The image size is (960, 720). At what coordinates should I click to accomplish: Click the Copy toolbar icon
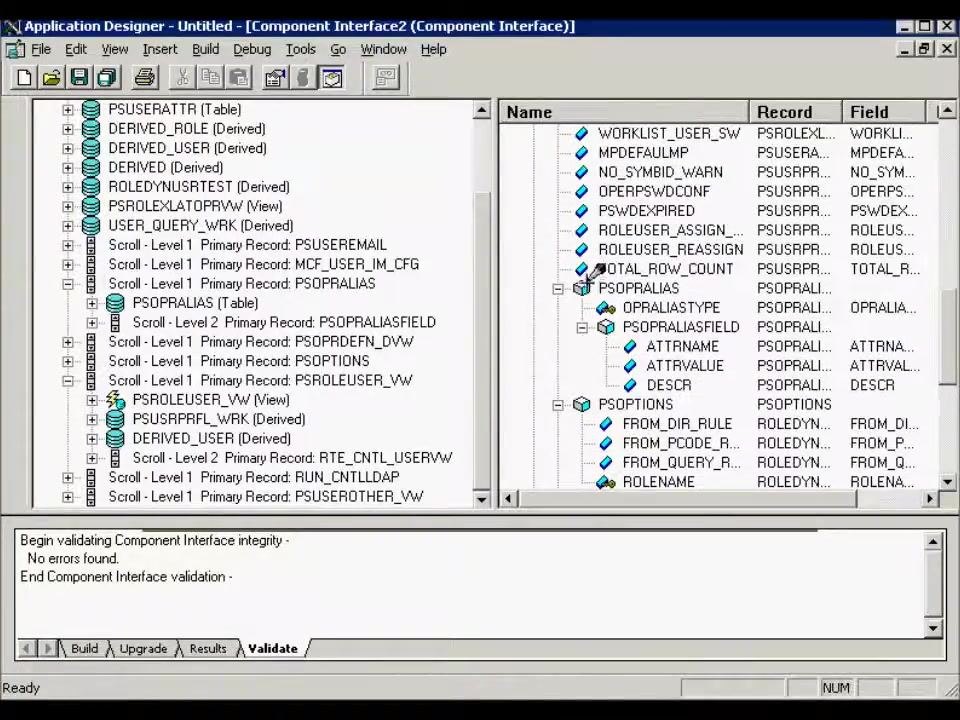(x=211, y=78)
